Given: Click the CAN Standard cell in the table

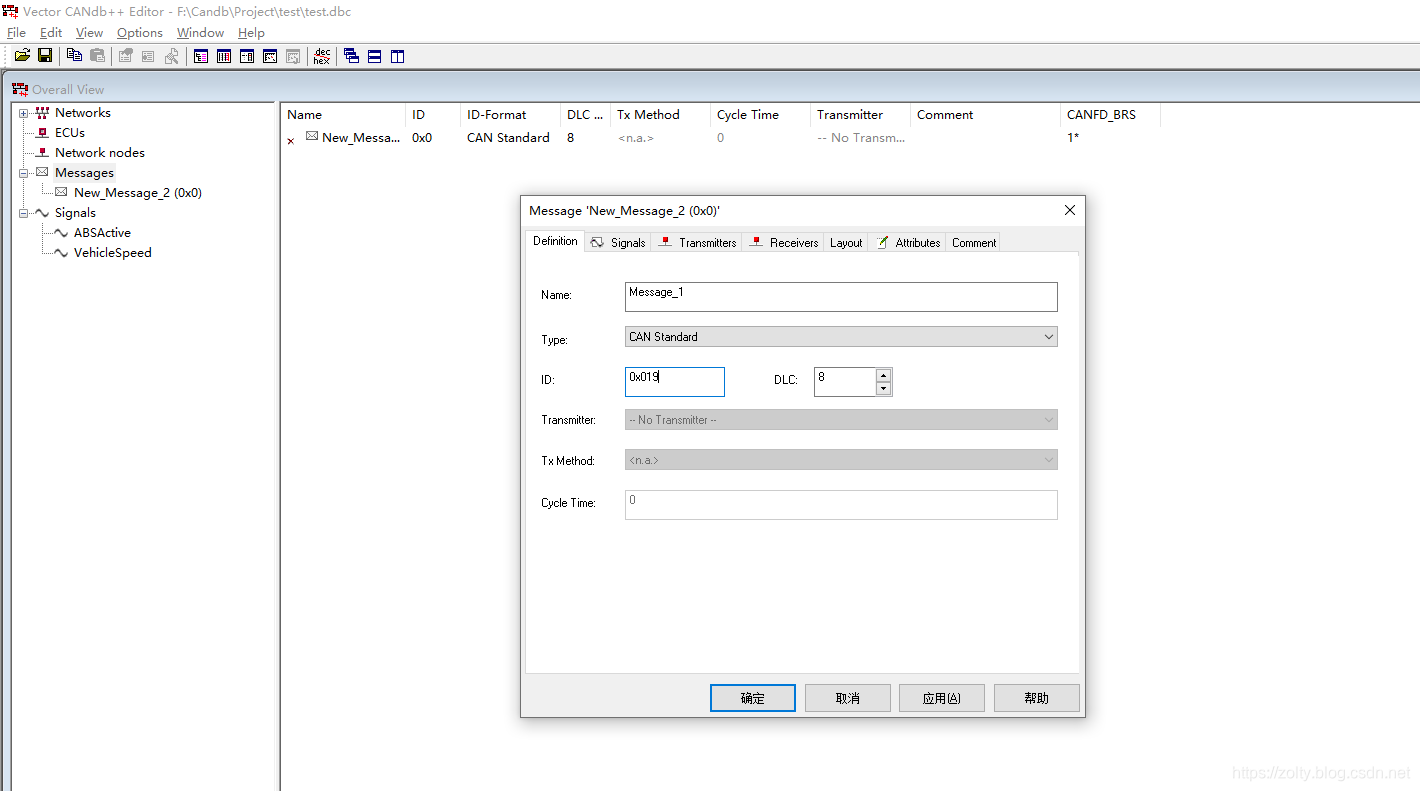Looking at the screenshot, I should click(508, 138).
